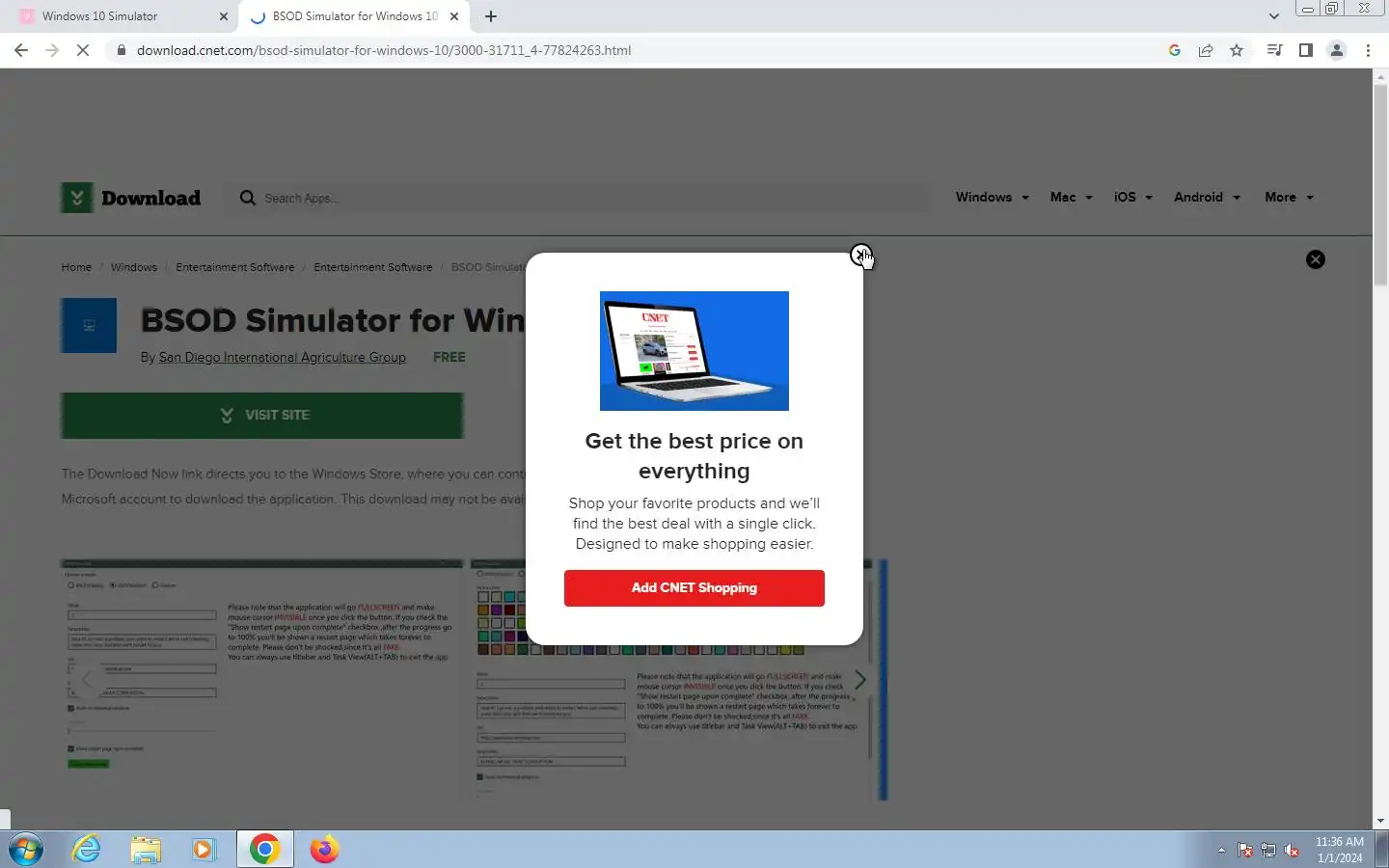Go back to previous page

tap(21, 50)
